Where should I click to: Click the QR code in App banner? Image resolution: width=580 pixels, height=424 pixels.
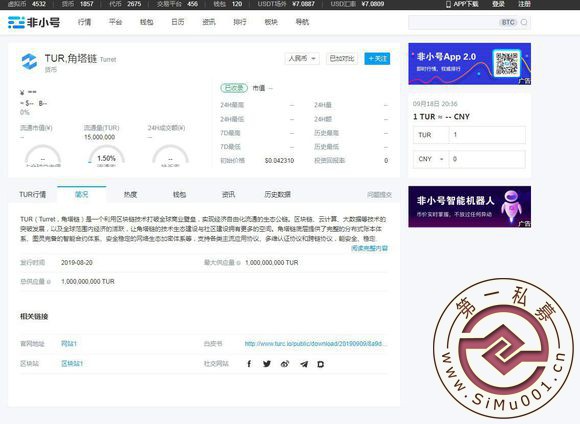click(x=507, y=63)
